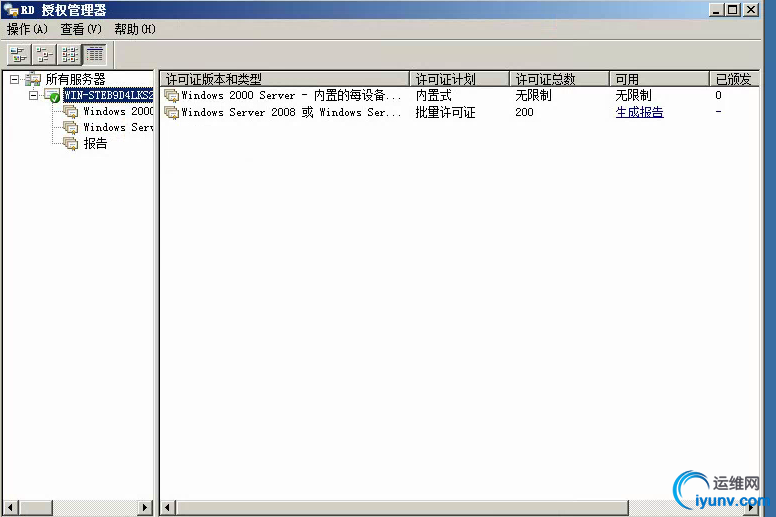The width and height of the screenshot is (776, 517).
Task: Click tree pane horizontal scrollbar thumb
Action: click(36, 507)
